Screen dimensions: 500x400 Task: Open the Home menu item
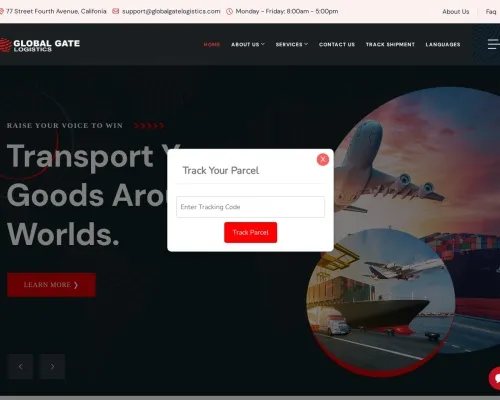pos(212,44)
